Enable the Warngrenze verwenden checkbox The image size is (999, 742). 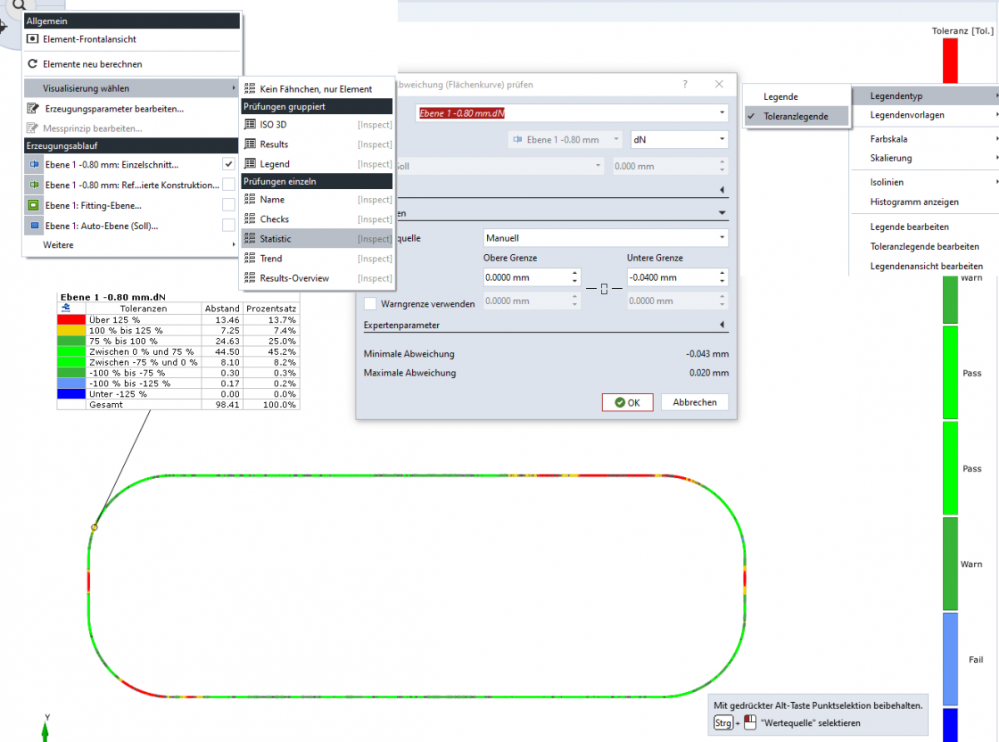coord(371,303)
